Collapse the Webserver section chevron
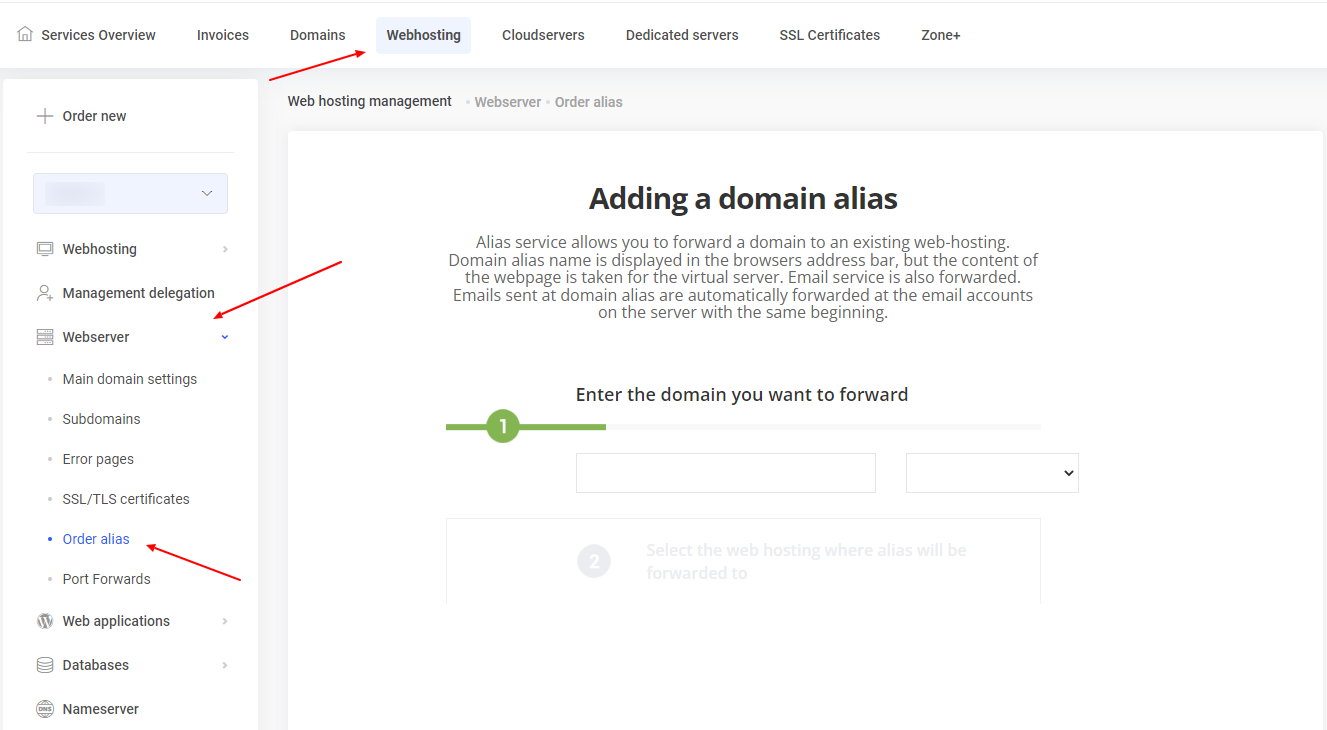The image size is (1327, 730). pyautogui.click(x=225, y=337)
